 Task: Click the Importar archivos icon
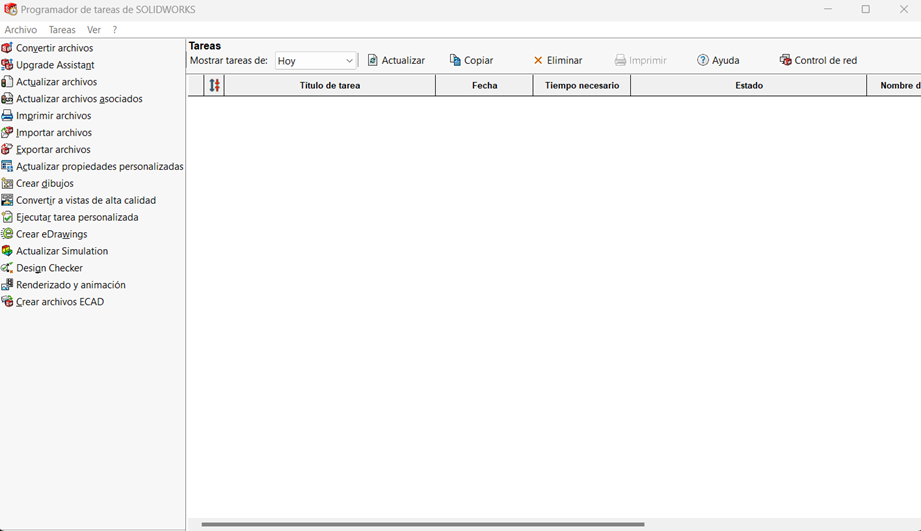coord(7,132)
